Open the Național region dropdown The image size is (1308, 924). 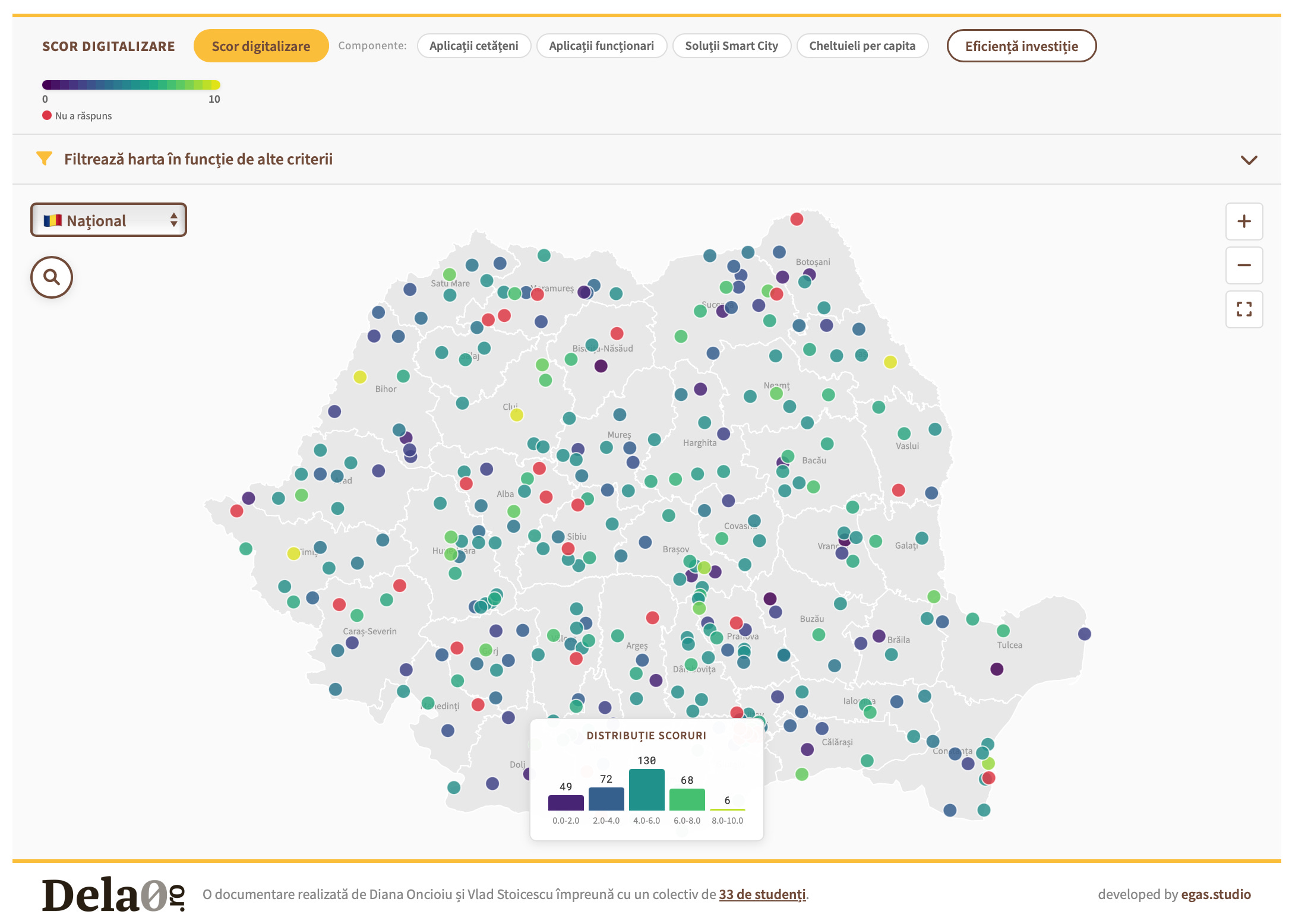[109, 220]
